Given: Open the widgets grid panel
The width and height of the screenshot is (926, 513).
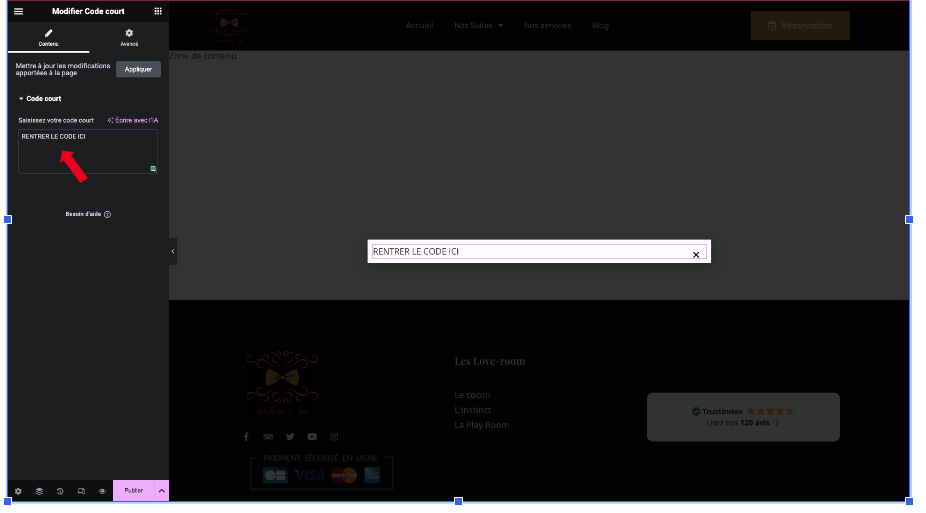Looking at the screenshot, I should pyautogui.click(x=158, y=11).
